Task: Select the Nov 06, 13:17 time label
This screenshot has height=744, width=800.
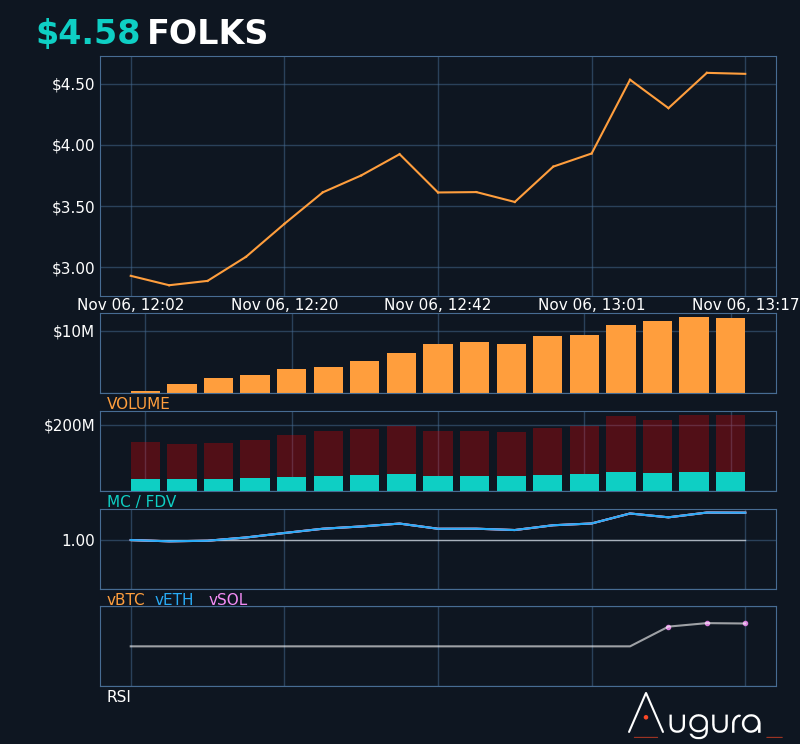Action: tap(745, 305)
